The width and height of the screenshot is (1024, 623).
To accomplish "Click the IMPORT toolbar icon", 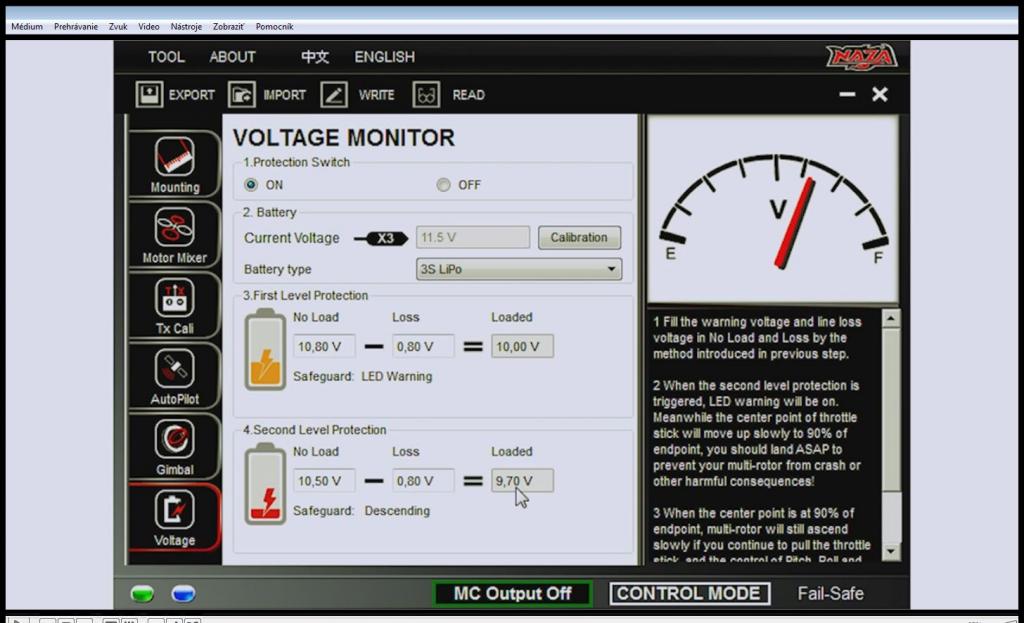I will (241, 95).
